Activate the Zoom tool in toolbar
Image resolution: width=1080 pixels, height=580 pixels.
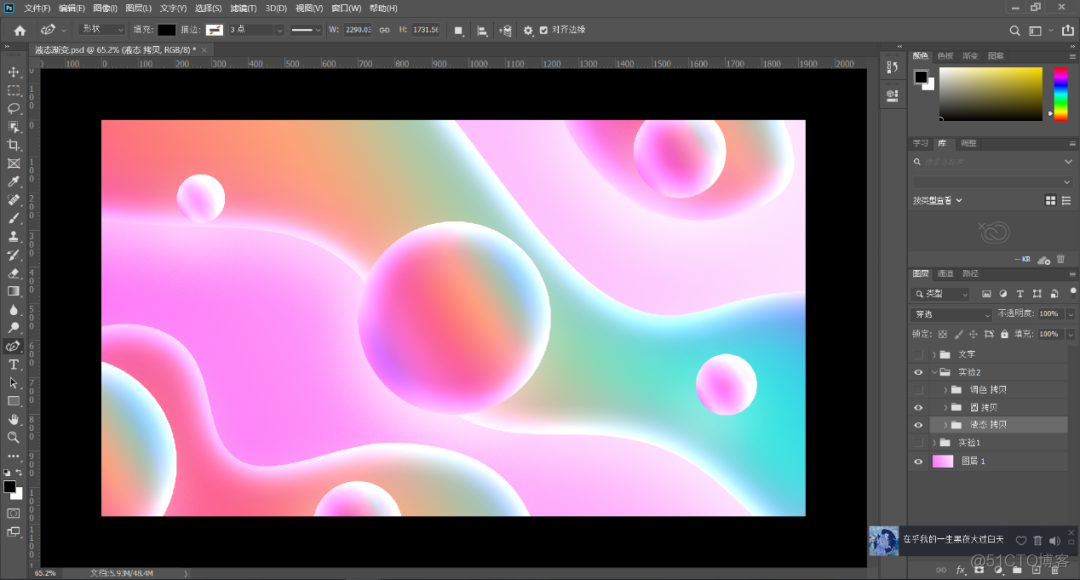coord(14,437)
